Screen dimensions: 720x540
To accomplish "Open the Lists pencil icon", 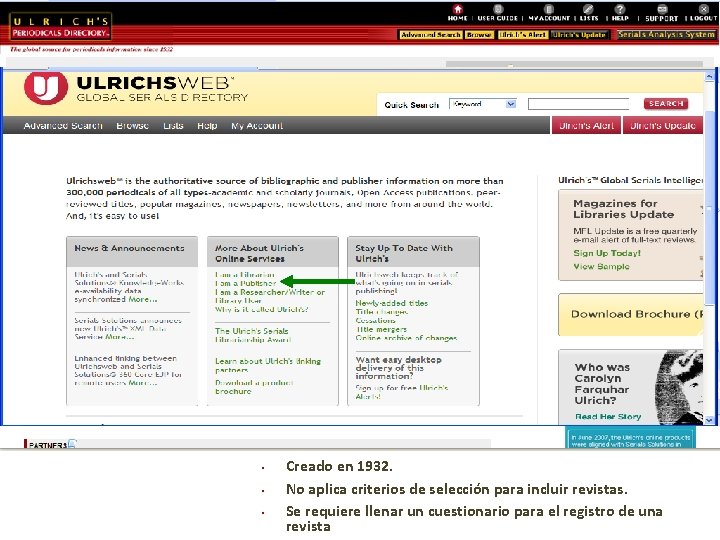I will (x=588, y=9).
